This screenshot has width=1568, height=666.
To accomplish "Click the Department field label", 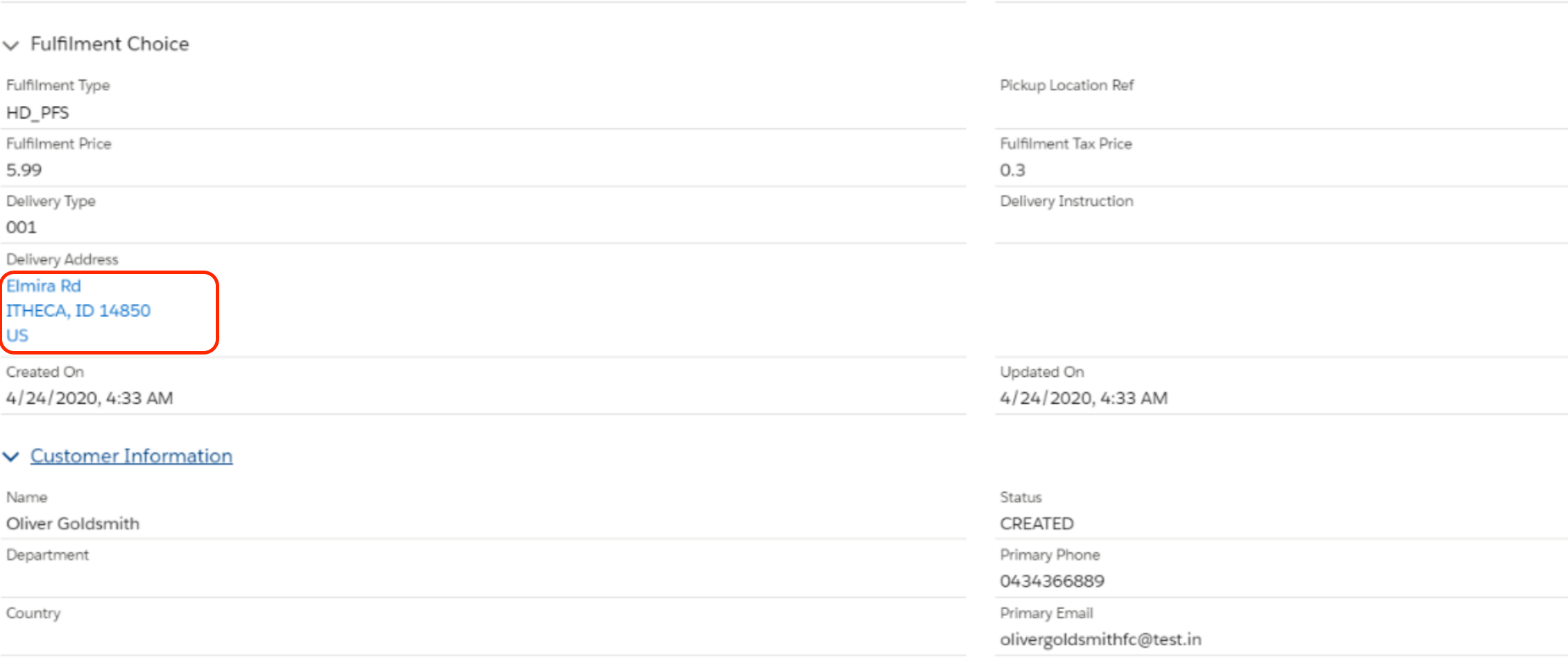I will point(48,555).
